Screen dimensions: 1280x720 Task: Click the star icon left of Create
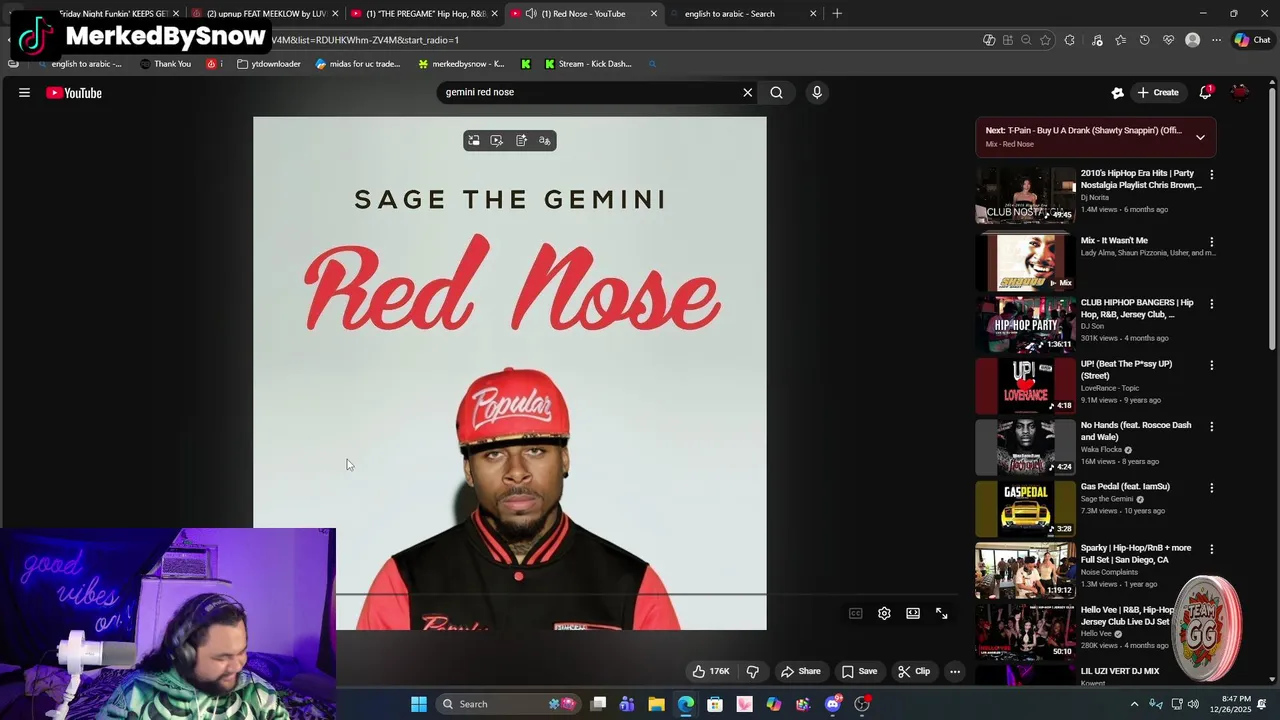pos(1117,93)
